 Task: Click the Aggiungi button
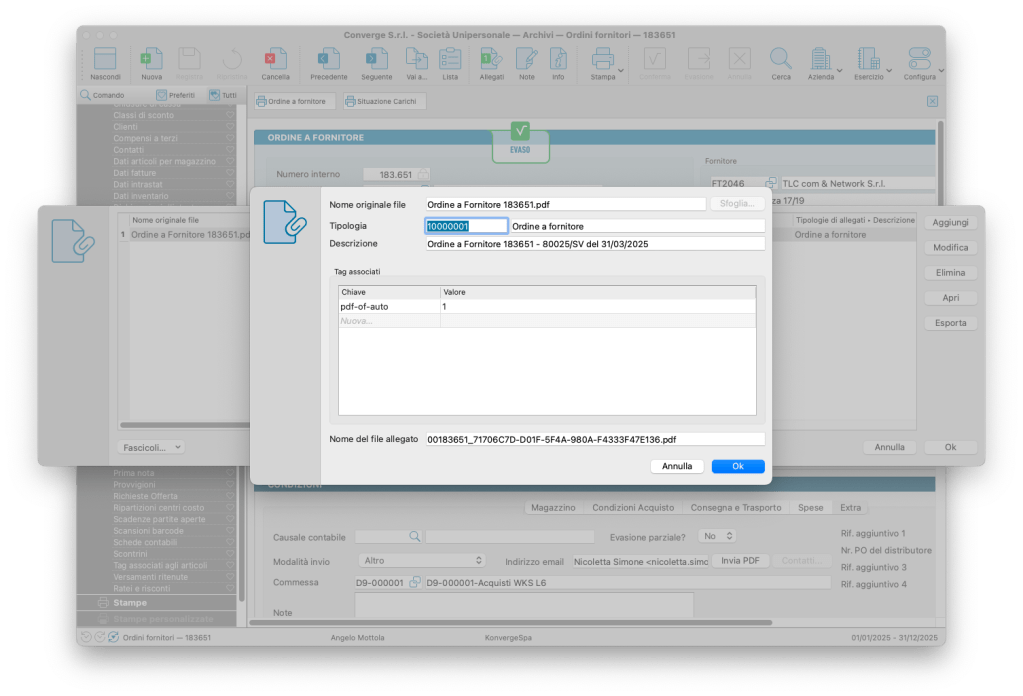[x=949, y=221]
